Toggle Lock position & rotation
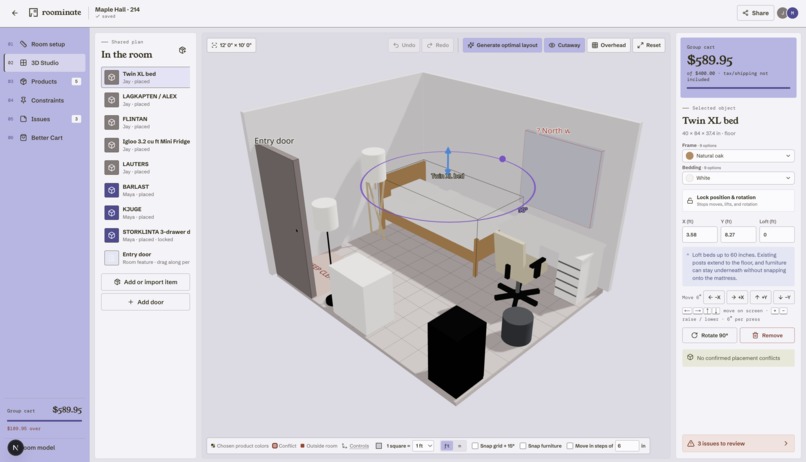806x462 pixels. point(738,200)
